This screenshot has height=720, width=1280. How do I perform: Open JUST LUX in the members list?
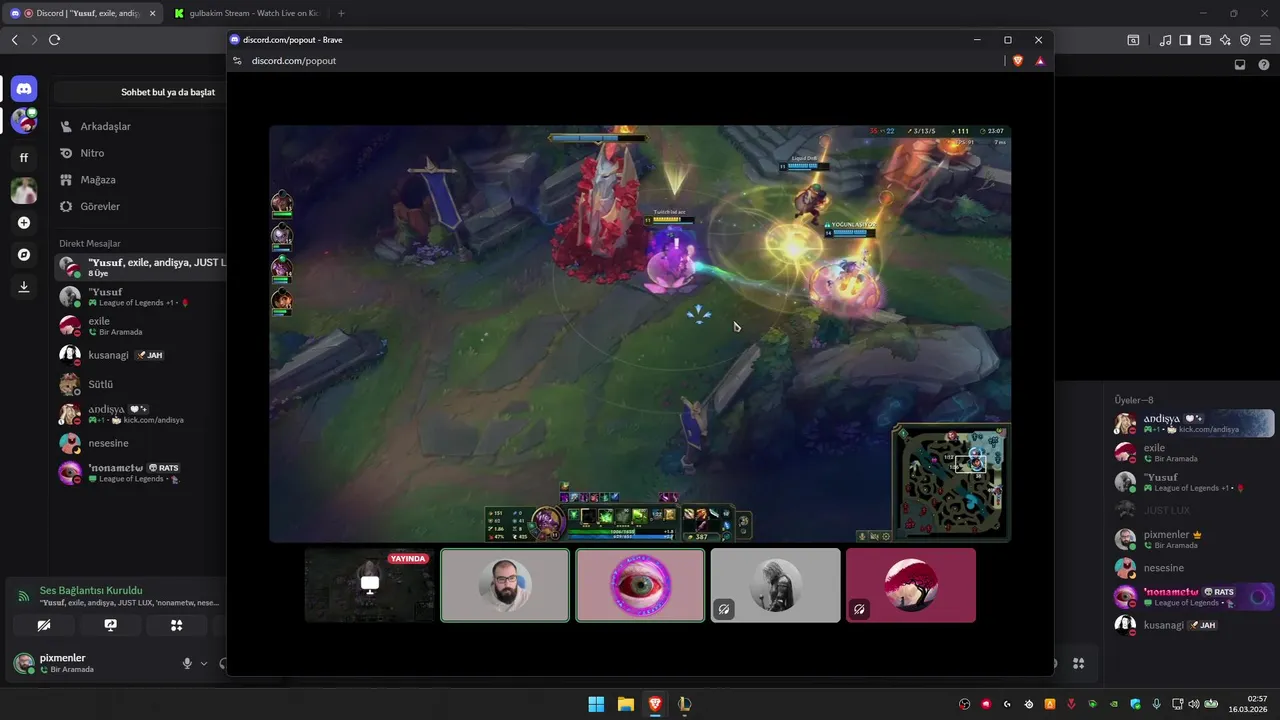1194,510
